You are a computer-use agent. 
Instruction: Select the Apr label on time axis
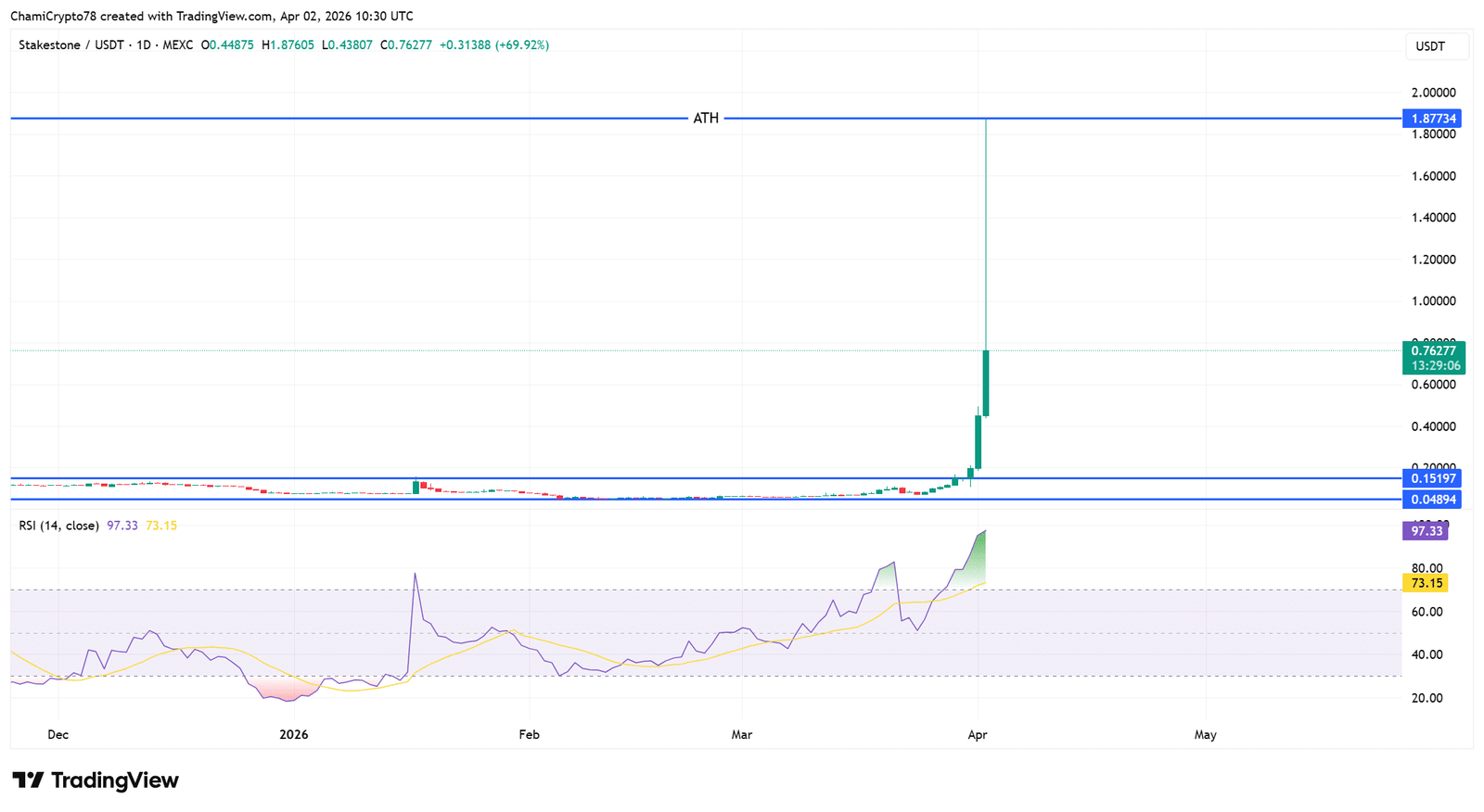[x=977, y=735]
